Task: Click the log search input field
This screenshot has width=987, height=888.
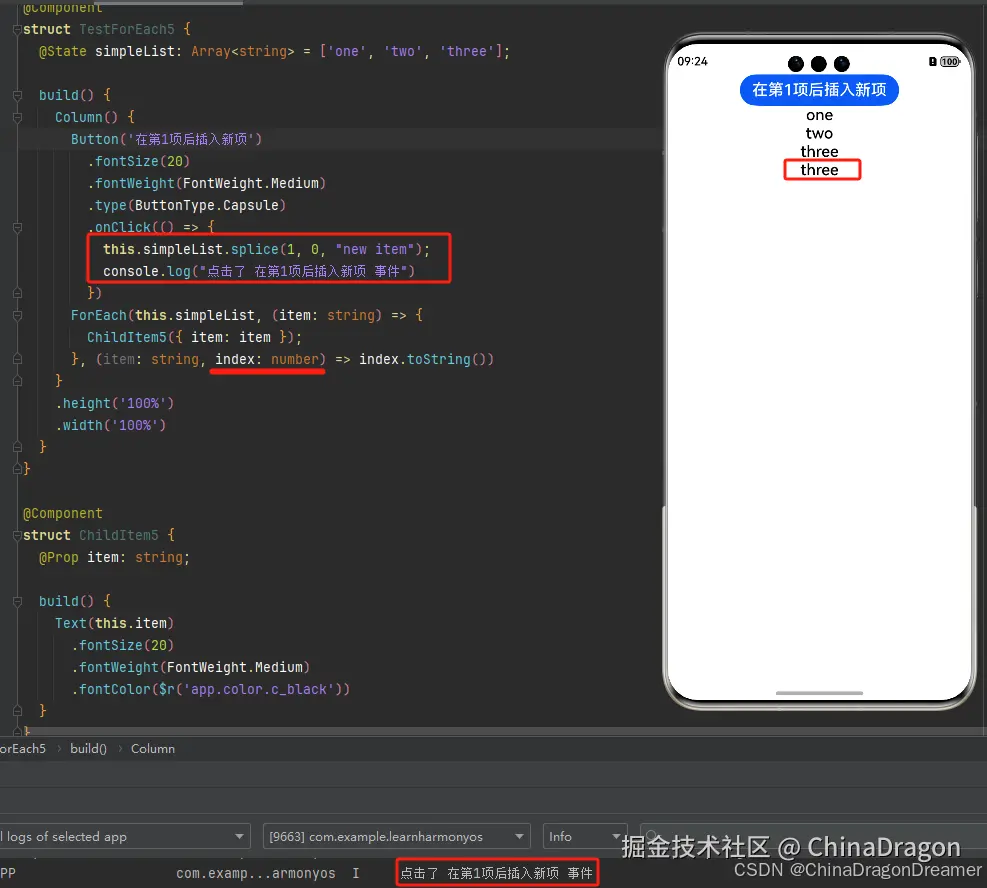Action: click(x=812, y=836)
